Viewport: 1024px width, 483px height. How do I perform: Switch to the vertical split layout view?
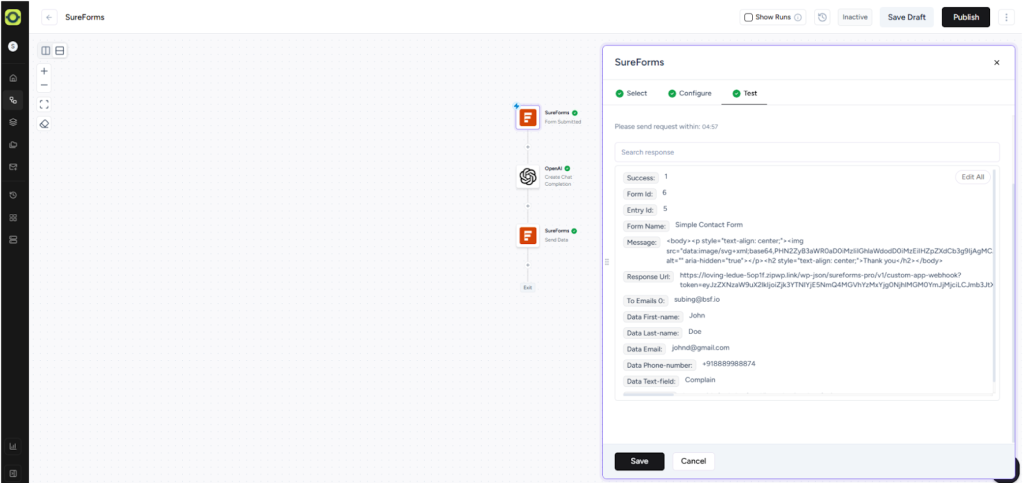[x=46, y=51]
